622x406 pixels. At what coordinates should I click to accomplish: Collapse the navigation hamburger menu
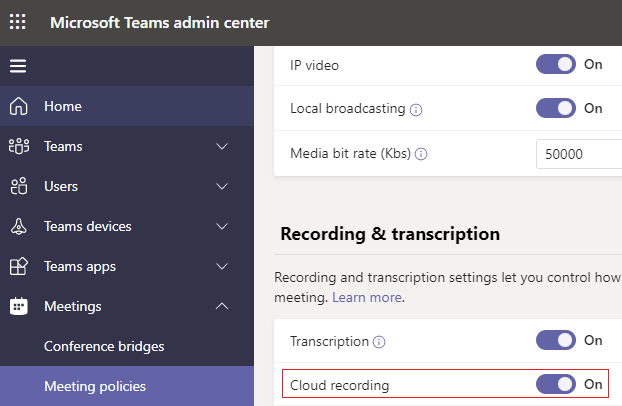pyautogui.click(x=18, y=66)
